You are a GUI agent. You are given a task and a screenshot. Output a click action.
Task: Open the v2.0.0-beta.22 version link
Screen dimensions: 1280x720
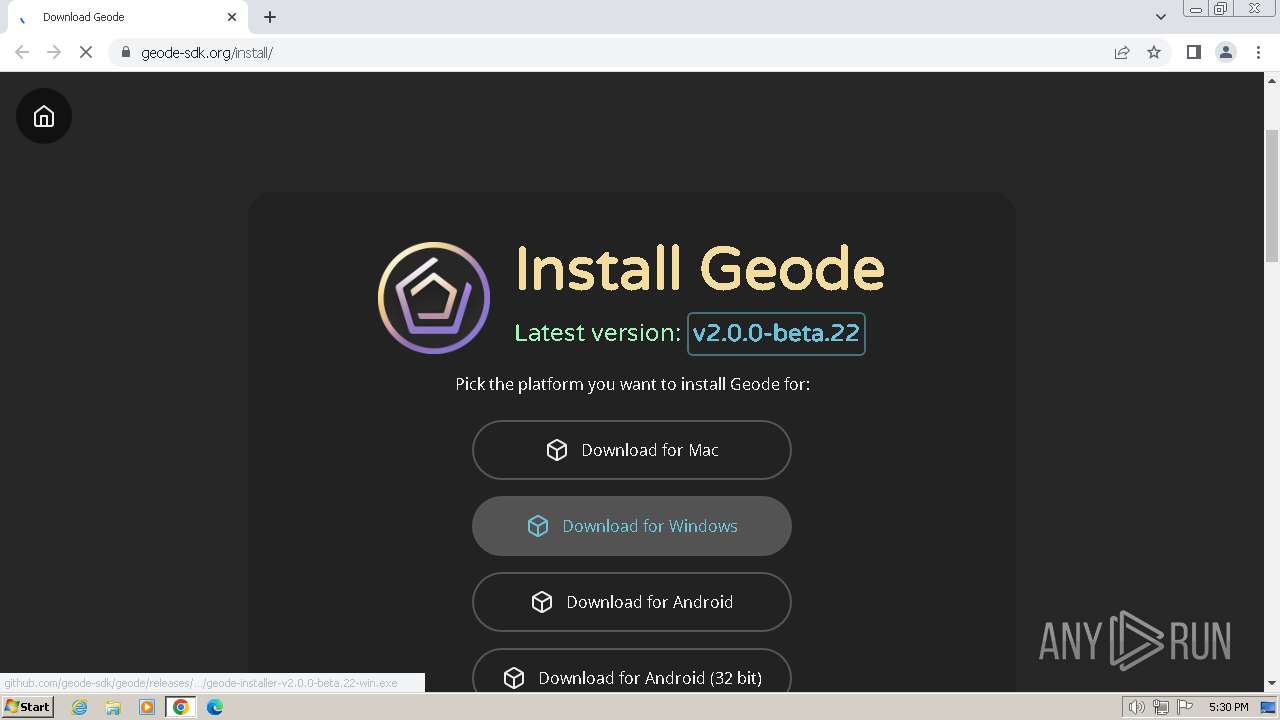click(x=776, y=333)
